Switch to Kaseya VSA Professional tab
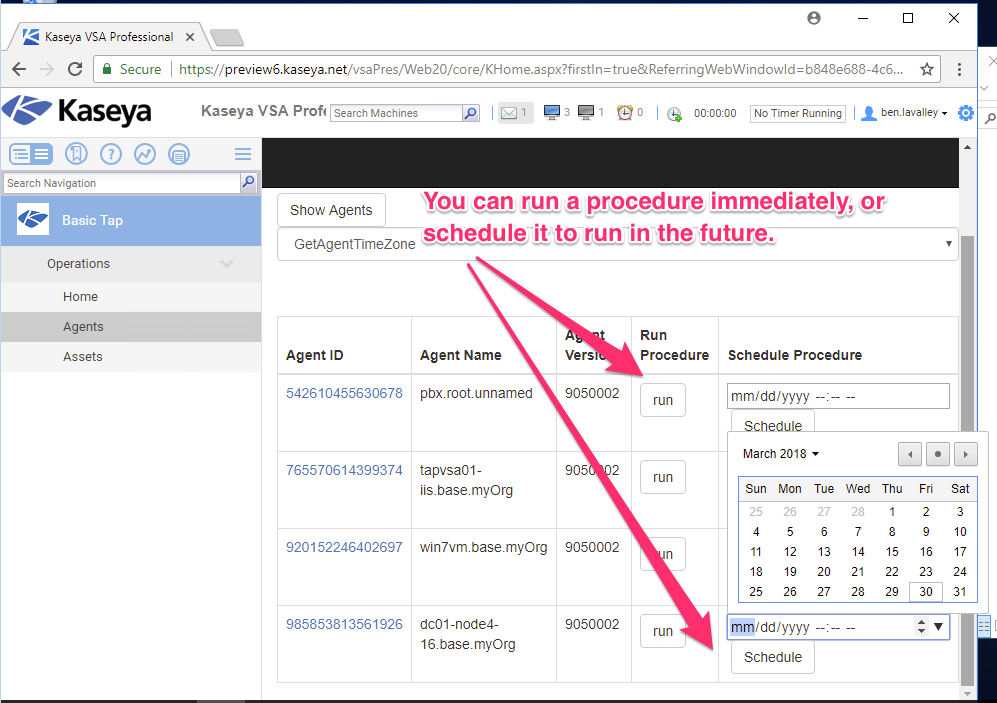997x703 pixels. [108, 37]
